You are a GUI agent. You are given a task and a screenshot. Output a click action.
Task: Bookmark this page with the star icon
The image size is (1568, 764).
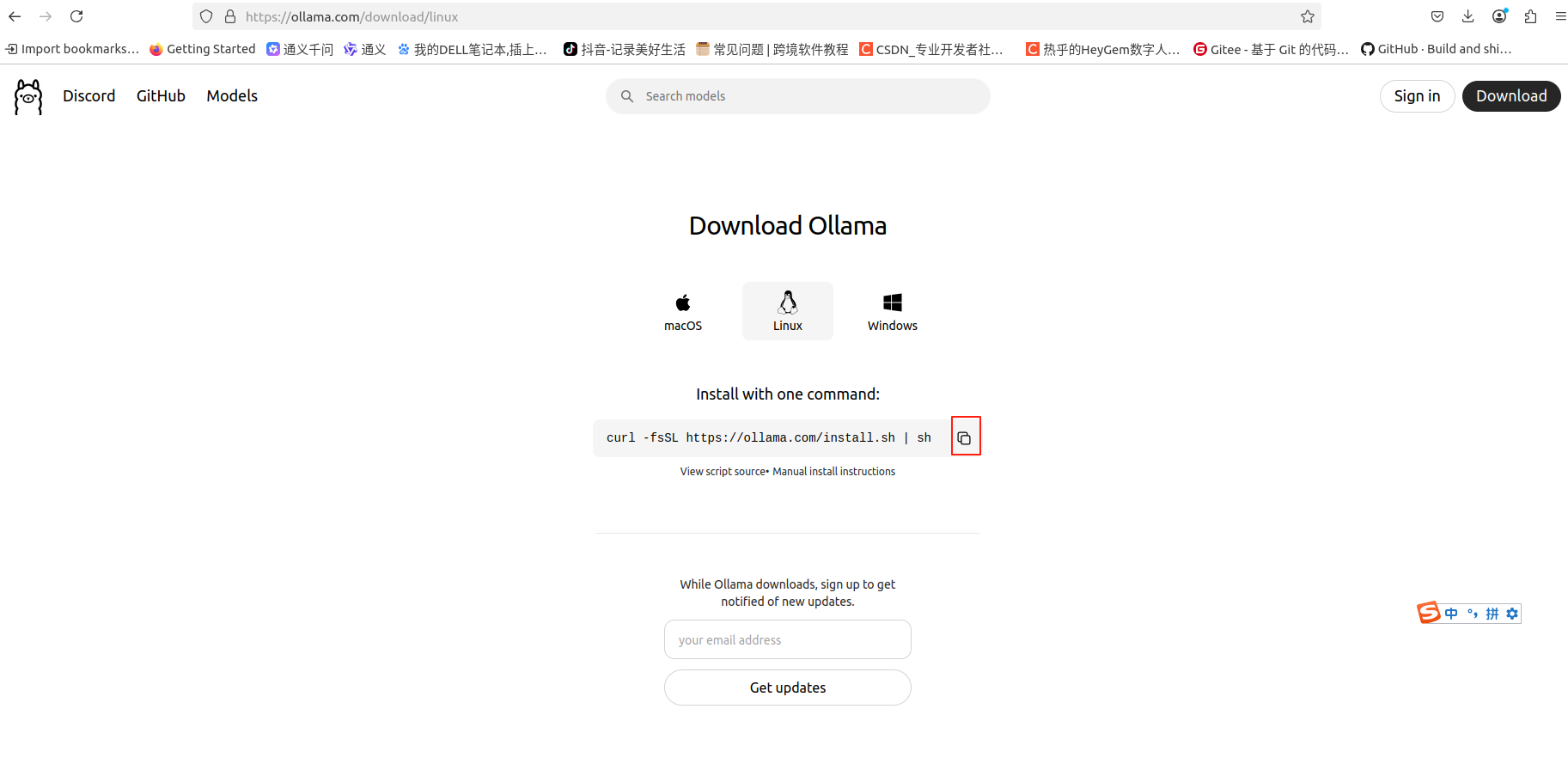pyautogui.click(x=1308, y=16)
